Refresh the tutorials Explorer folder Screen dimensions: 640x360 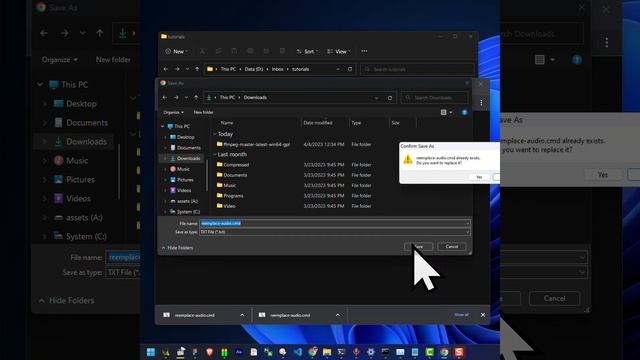pos(350,69)
